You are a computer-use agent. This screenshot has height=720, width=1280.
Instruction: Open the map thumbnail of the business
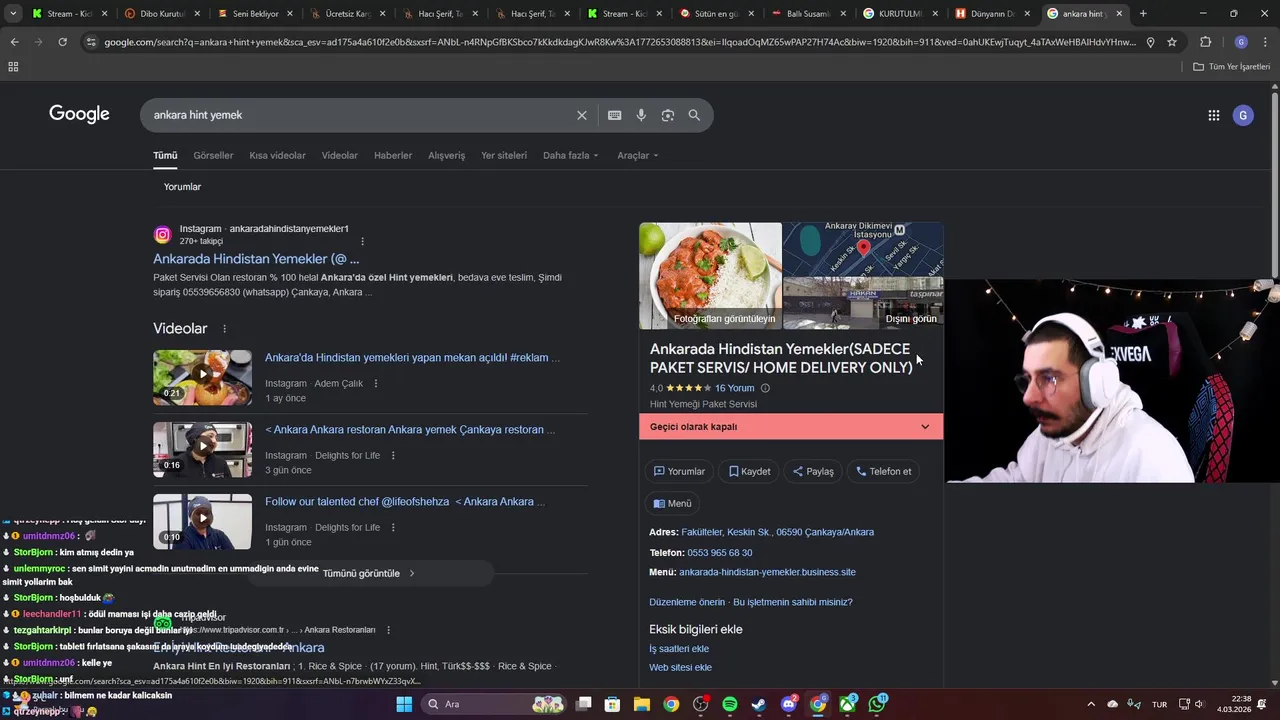point(863,249)
